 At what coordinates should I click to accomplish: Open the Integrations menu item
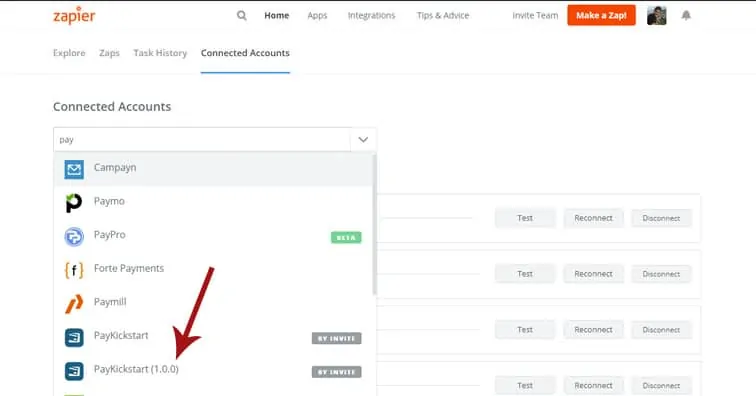371,15
